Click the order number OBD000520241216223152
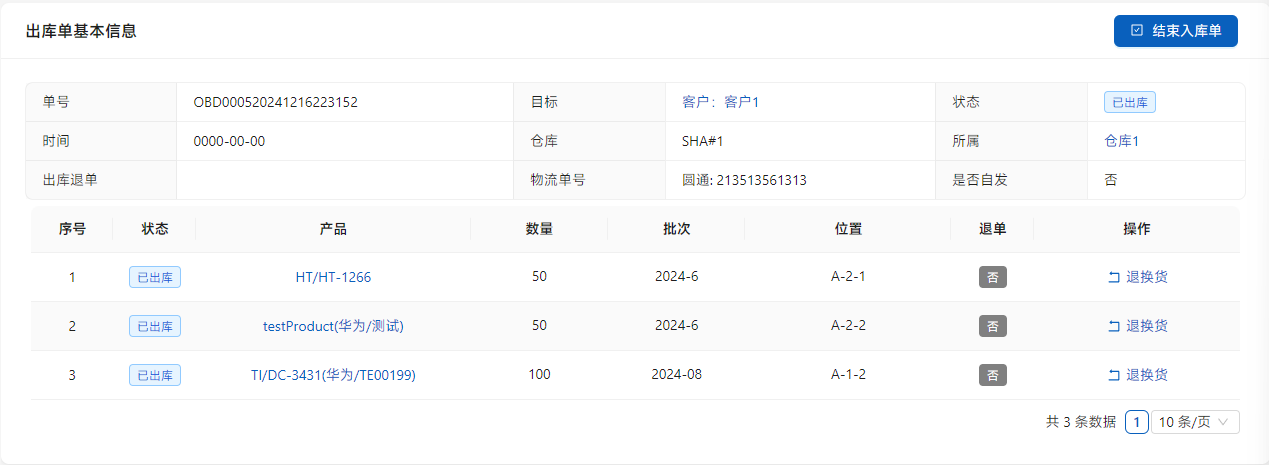The height and width of the screenshot is (465, 1269). click(275, 102)
